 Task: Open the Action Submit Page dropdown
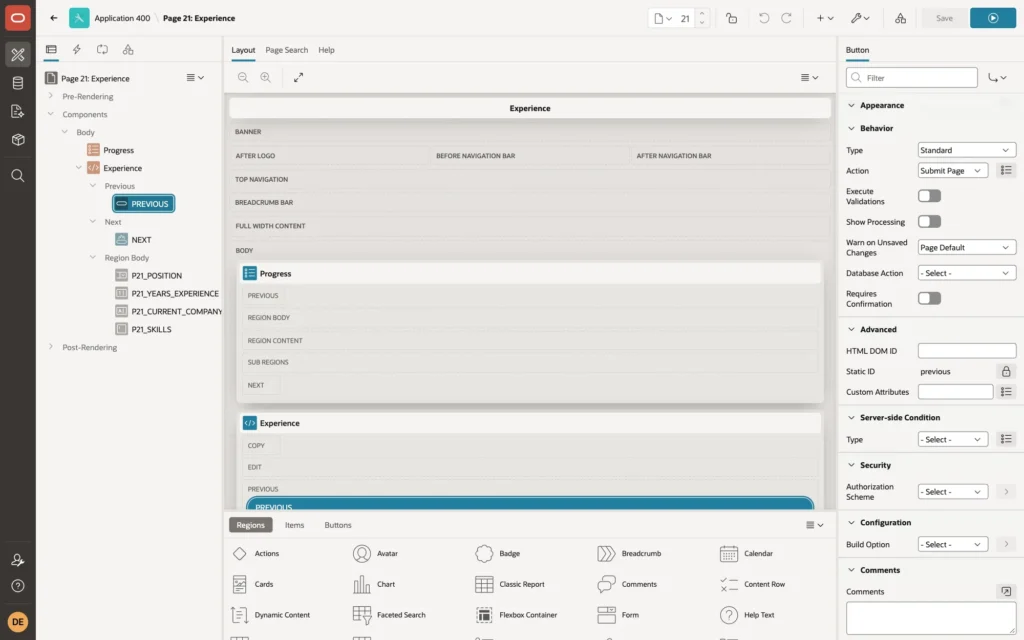[952, 170]
